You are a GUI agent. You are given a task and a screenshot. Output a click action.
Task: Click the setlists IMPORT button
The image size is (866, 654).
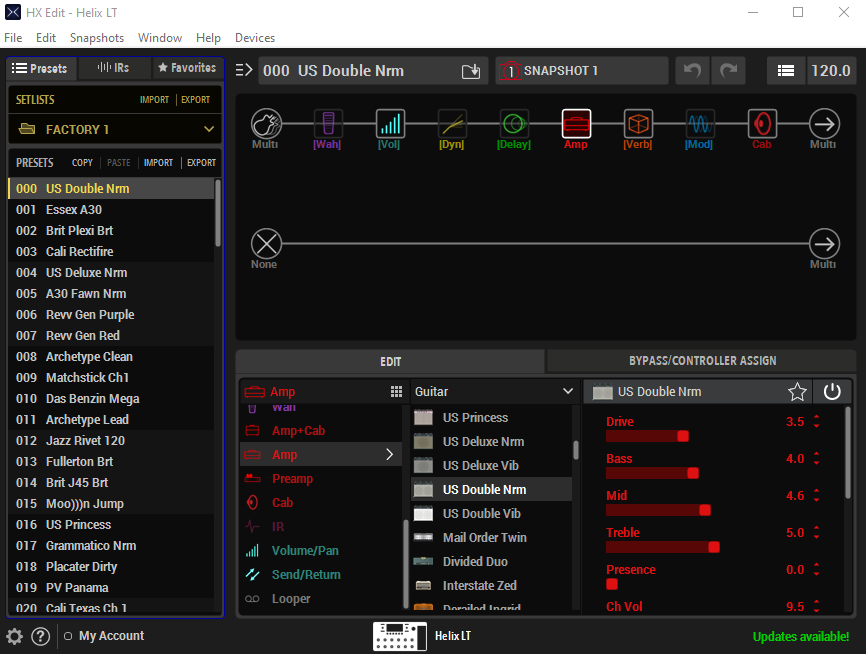point(154,99)
